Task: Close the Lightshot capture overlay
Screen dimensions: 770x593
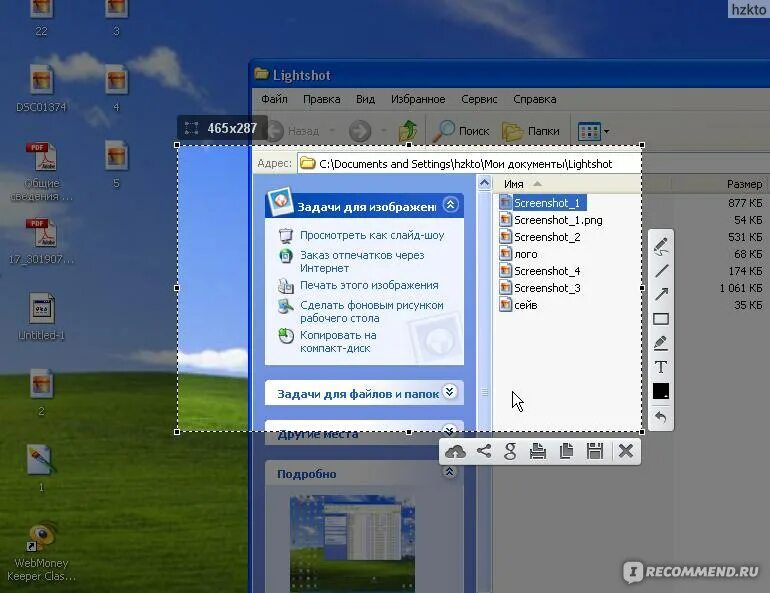Action: [x=626, y=451]
